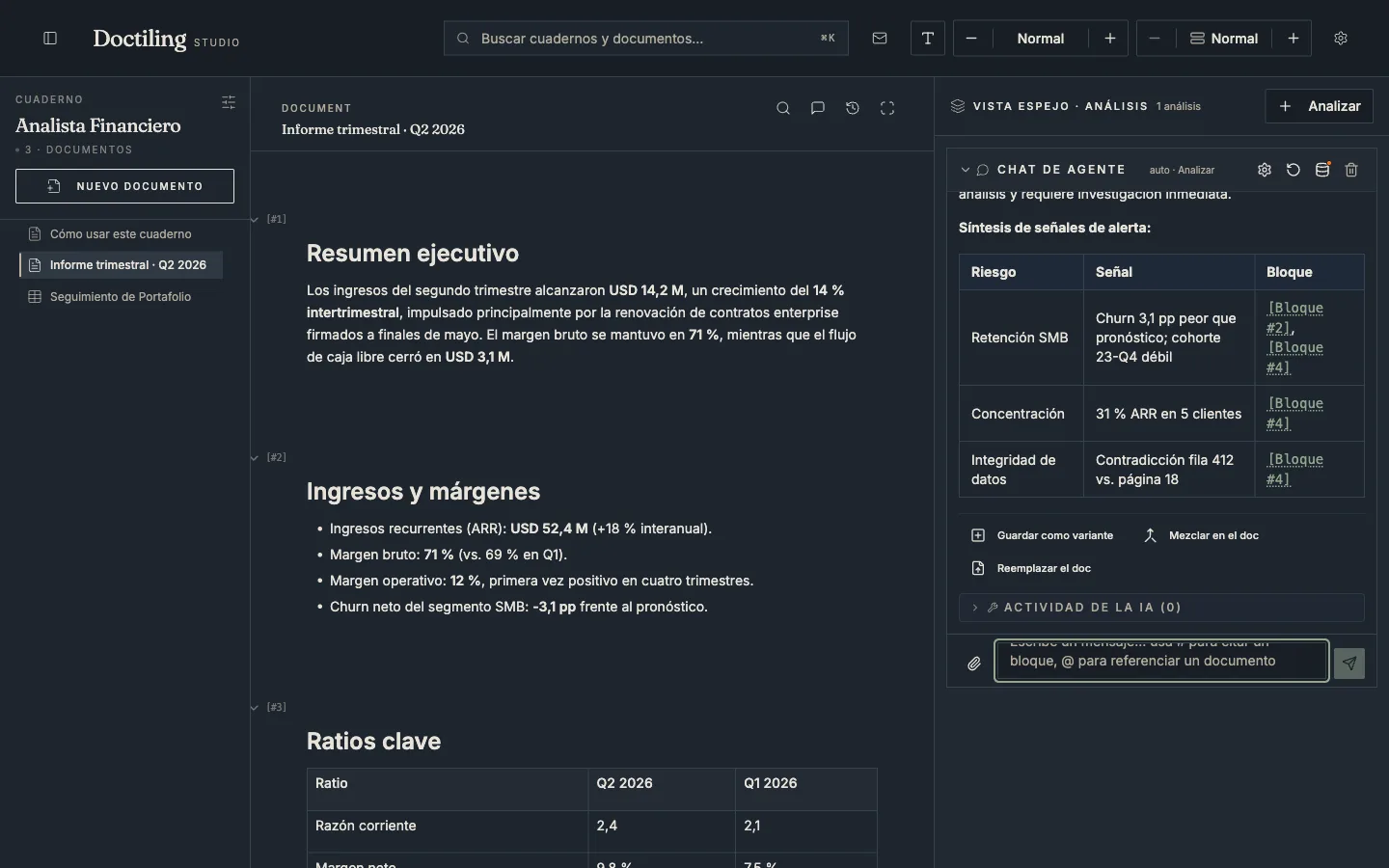The width and height of the screenshot is (1389, 868).
Task: Open agent chat settings gear
Action: point(1265,170)
